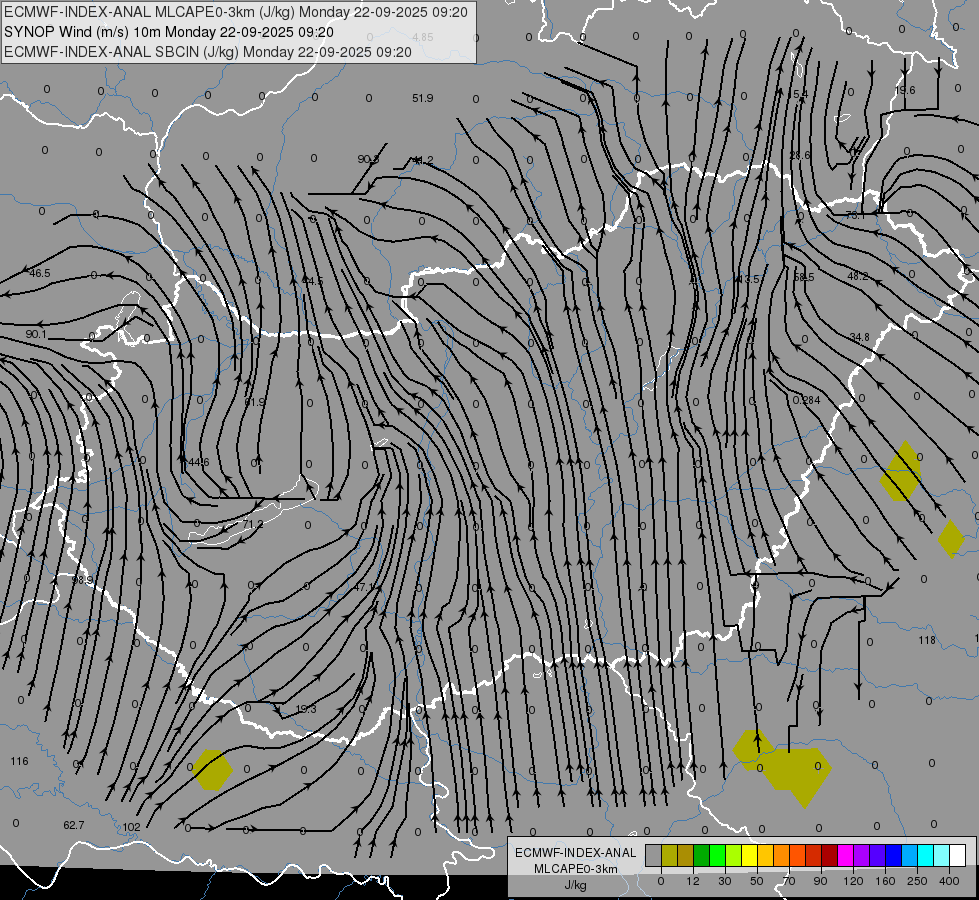The height and width of the screenshot is (900, 979).
Task: Select the 118 value on the map
Action: pyautogui.click(x=927, y=640)
